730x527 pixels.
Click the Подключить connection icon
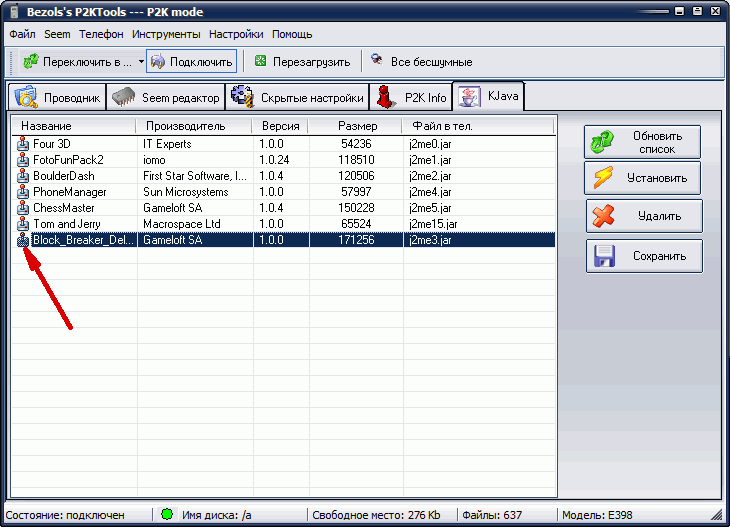(x=158, y=61)
